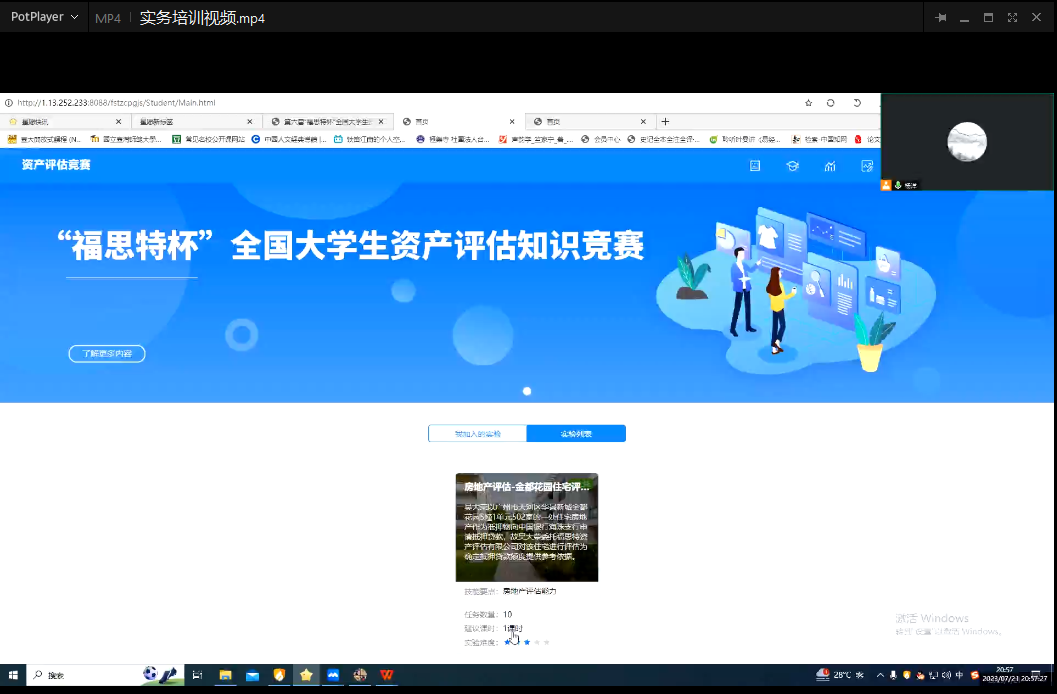Open the PotPlayer main menu dropdown
The width and height of the screenshot is (1057, 694).
coord(44,17)
